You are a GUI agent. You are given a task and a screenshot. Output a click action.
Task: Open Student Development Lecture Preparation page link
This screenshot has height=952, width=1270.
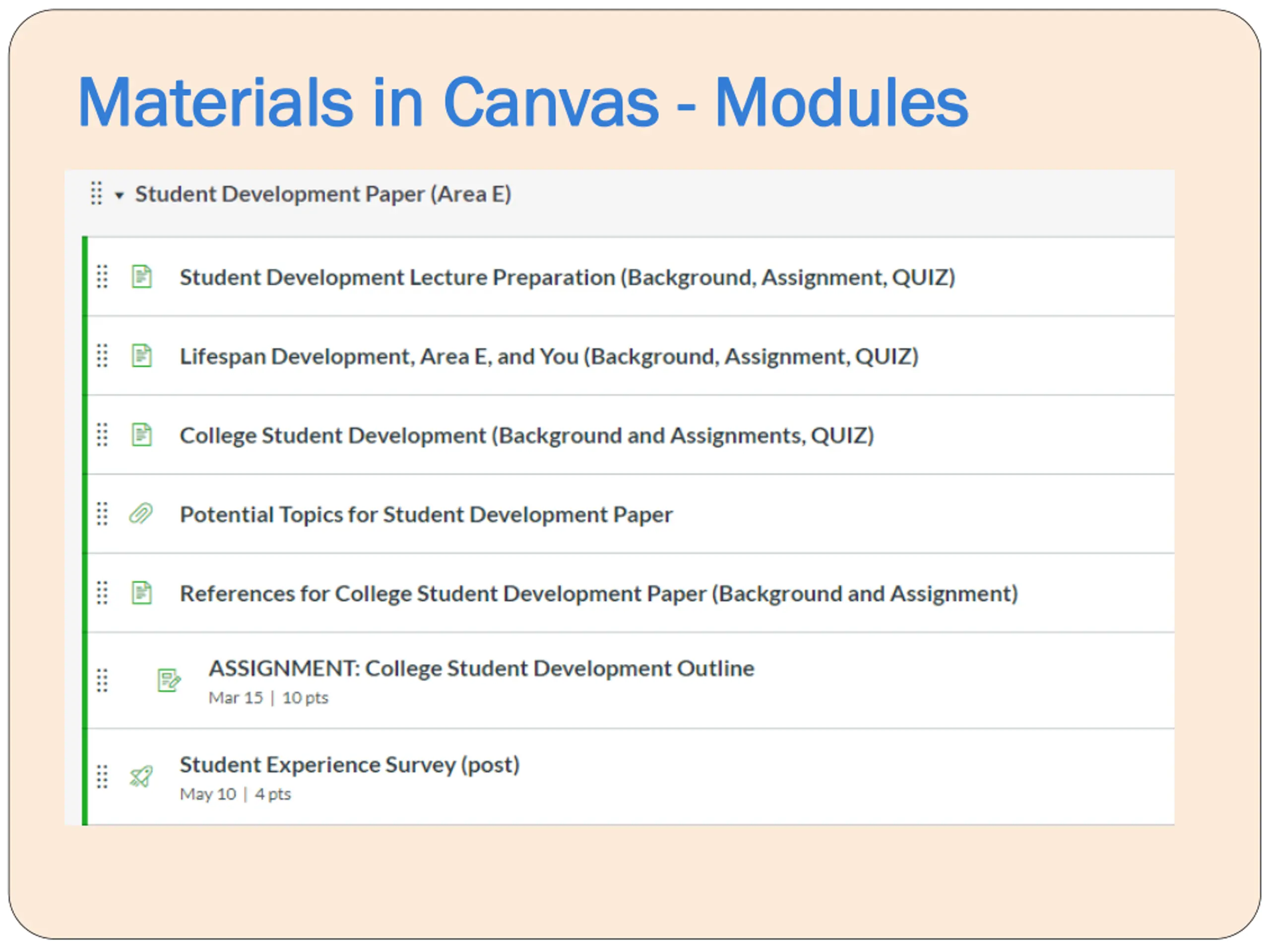[x=567, y=277]
